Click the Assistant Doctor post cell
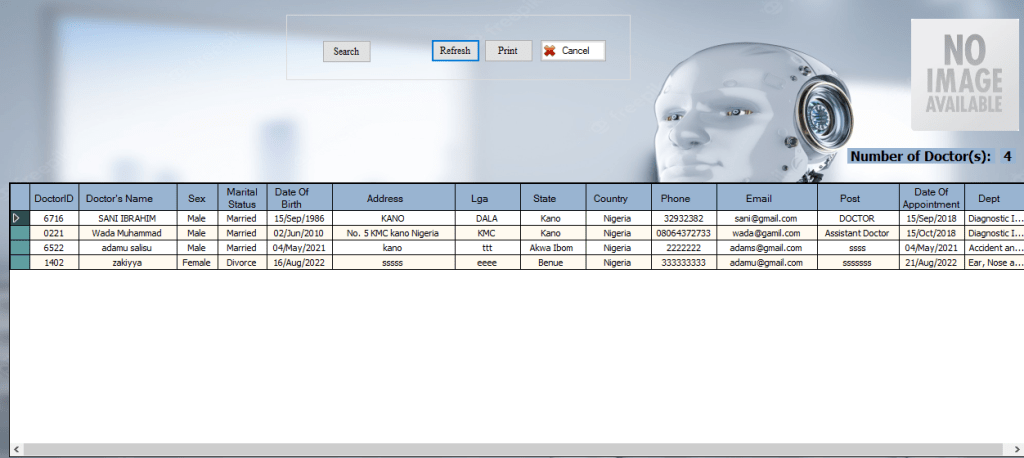 (x=856, y=233)
